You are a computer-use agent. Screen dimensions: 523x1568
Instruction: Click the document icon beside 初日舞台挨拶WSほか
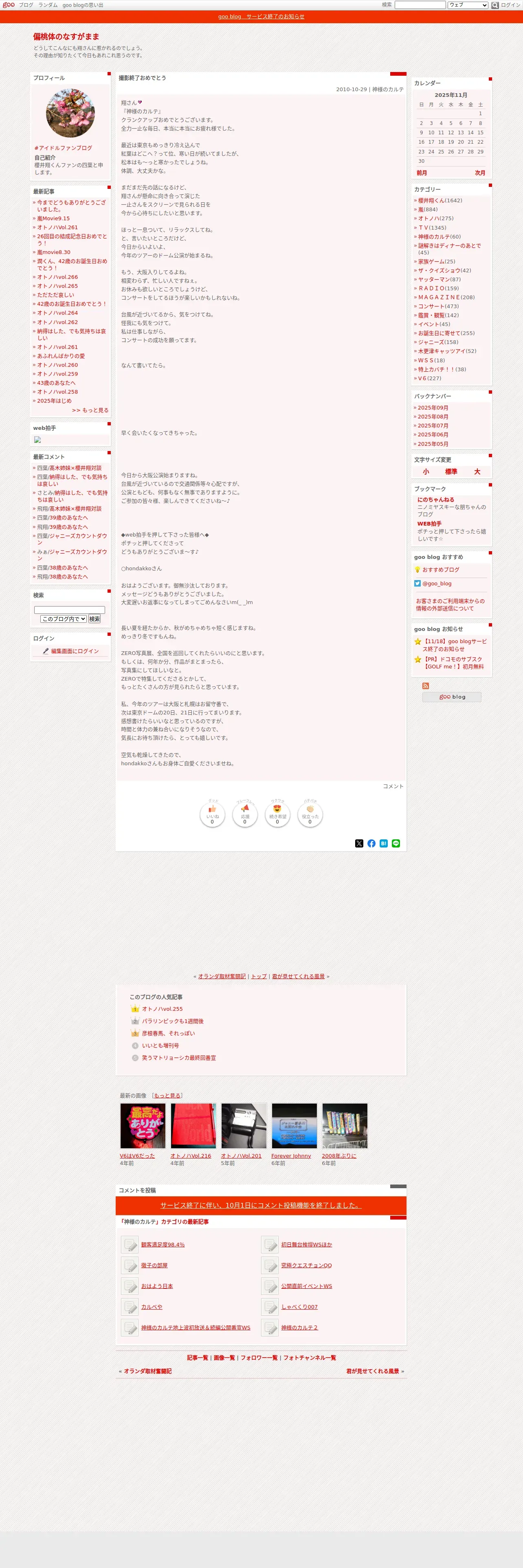point(270,1244)
